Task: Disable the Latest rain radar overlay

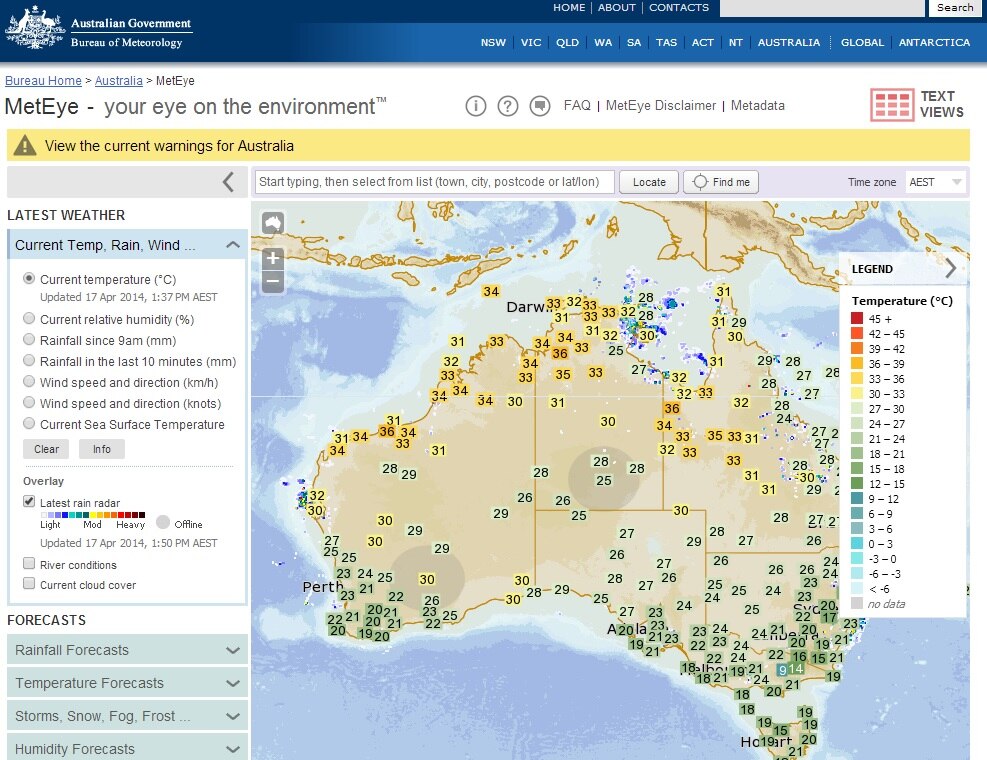Action: click(x=29, y=501)
